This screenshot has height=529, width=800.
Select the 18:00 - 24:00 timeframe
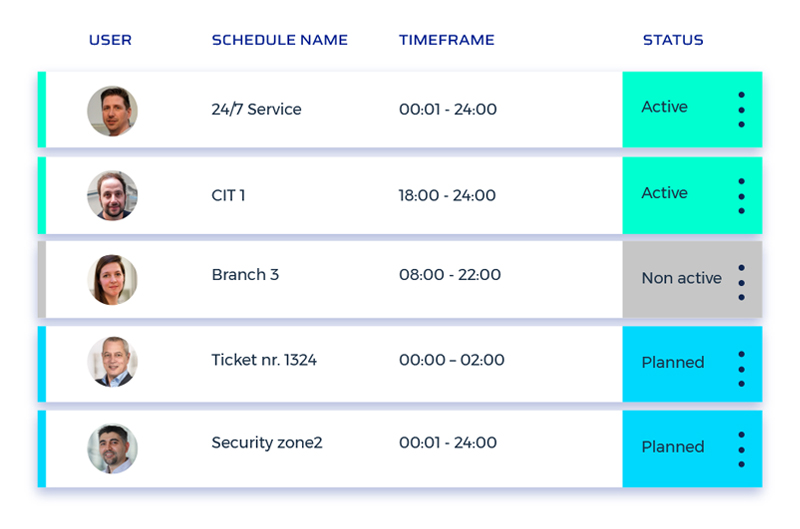coord(447,196)
